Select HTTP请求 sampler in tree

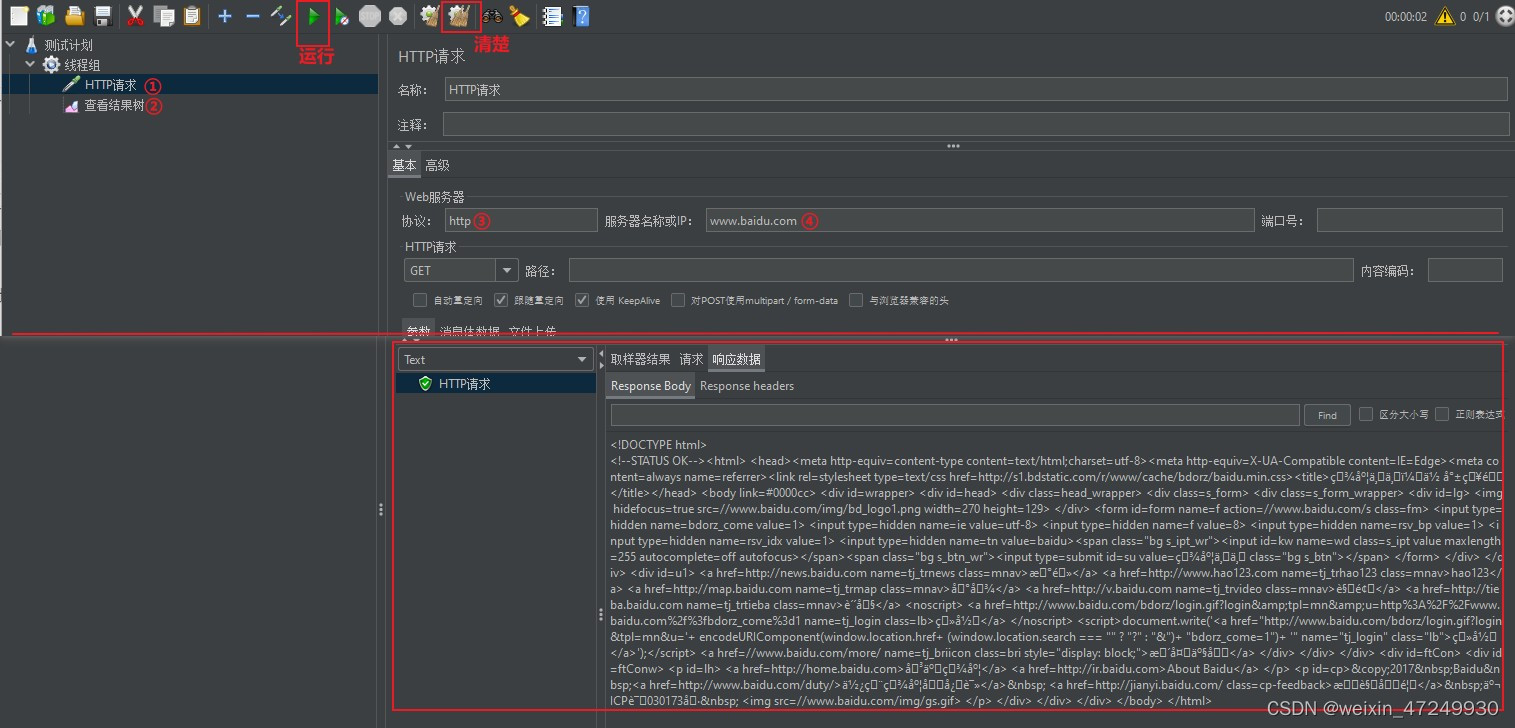pyautogui.click(x=111, y=85)
